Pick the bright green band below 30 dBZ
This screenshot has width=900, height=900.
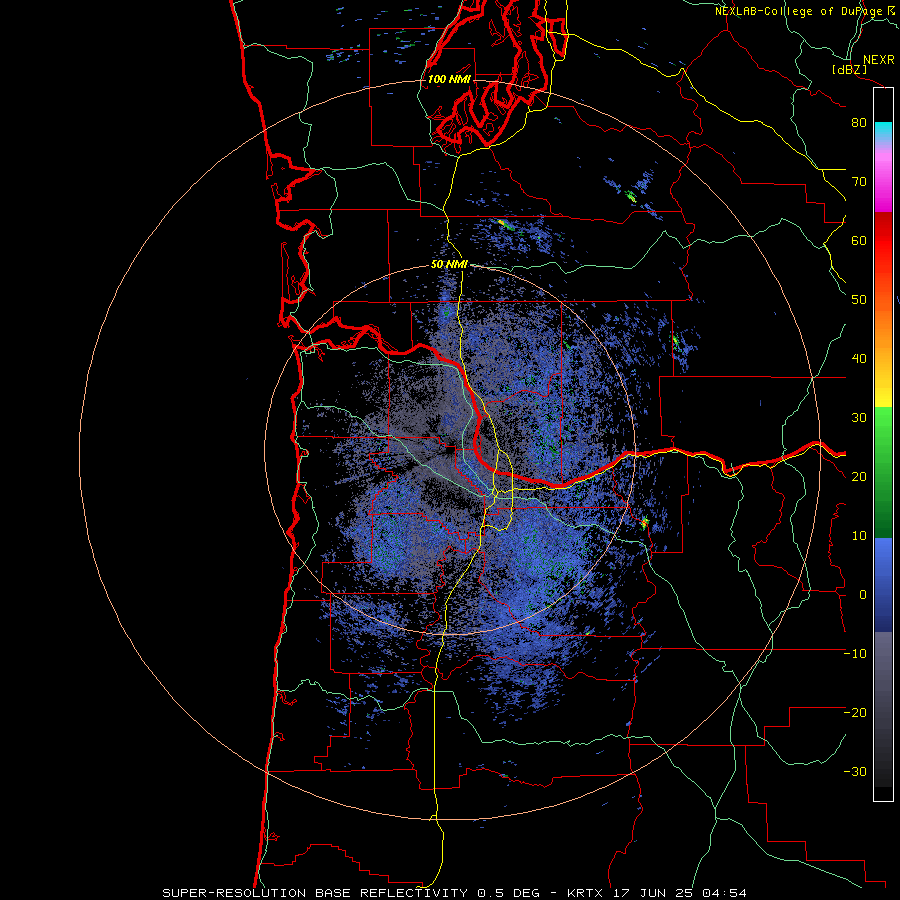883,436
